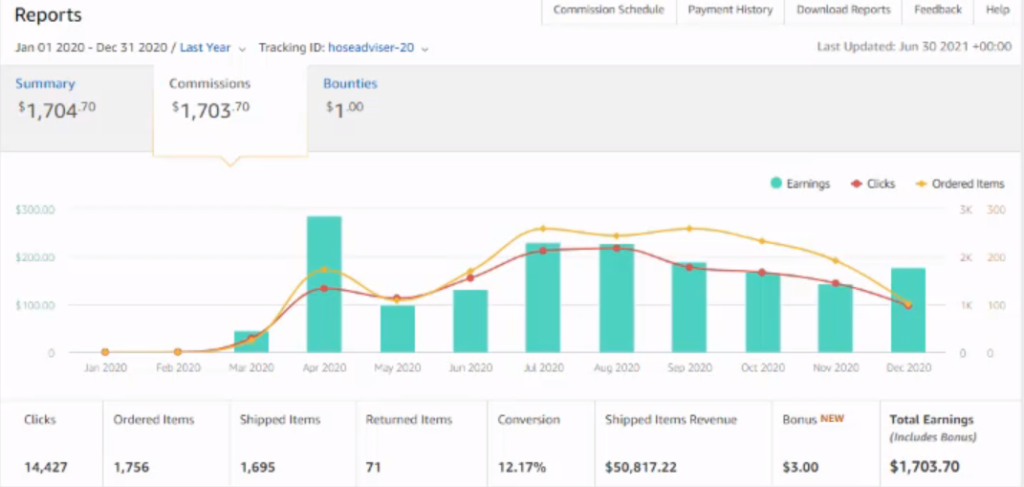Click the Apr 2020 clicks data point
The height and width of the screenshot is (487, 1024).
(x=325, y=288)
